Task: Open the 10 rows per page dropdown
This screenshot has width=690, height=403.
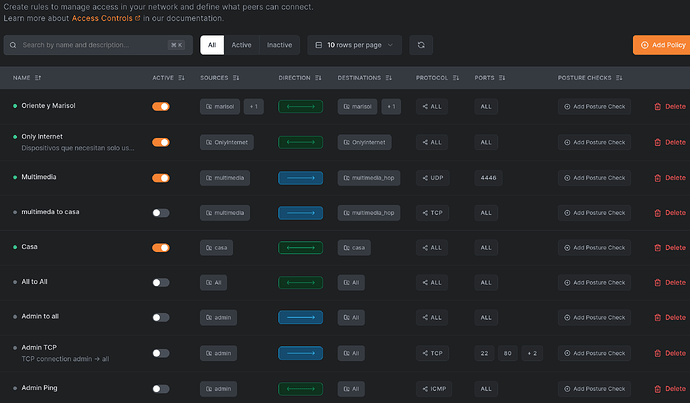Action: (x=354, y=45)
